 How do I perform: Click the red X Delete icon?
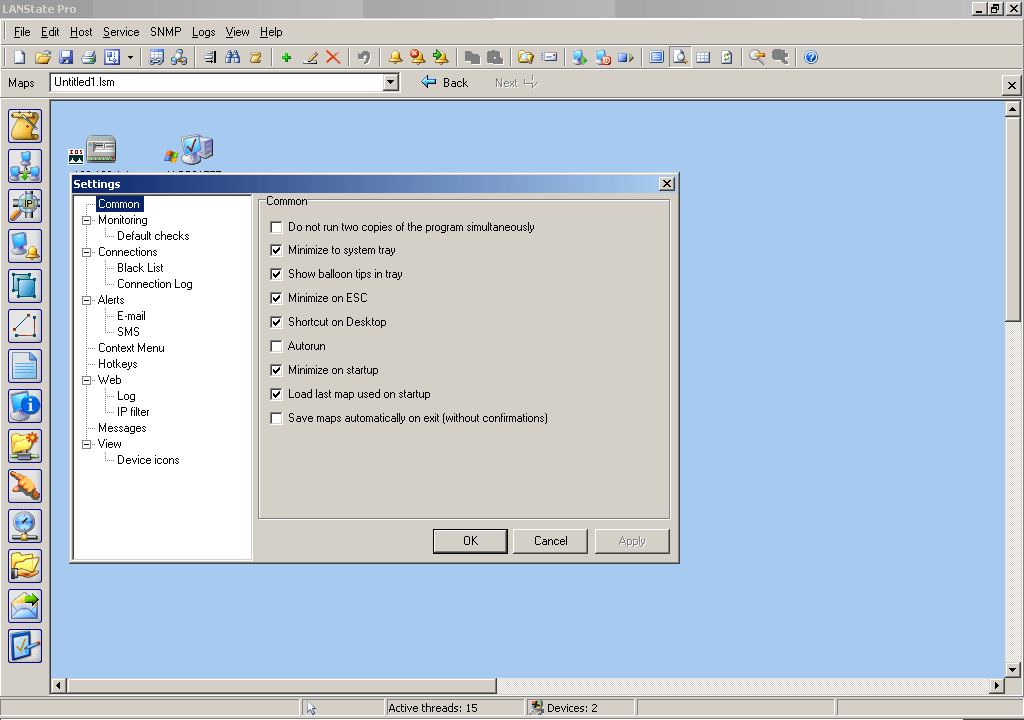(x=333, y=57)
